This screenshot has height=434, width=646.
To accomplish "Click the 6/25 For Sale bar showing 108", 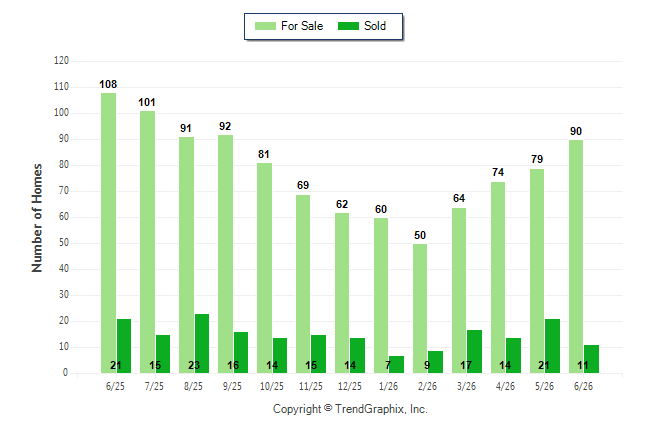I will click(108, 233).
